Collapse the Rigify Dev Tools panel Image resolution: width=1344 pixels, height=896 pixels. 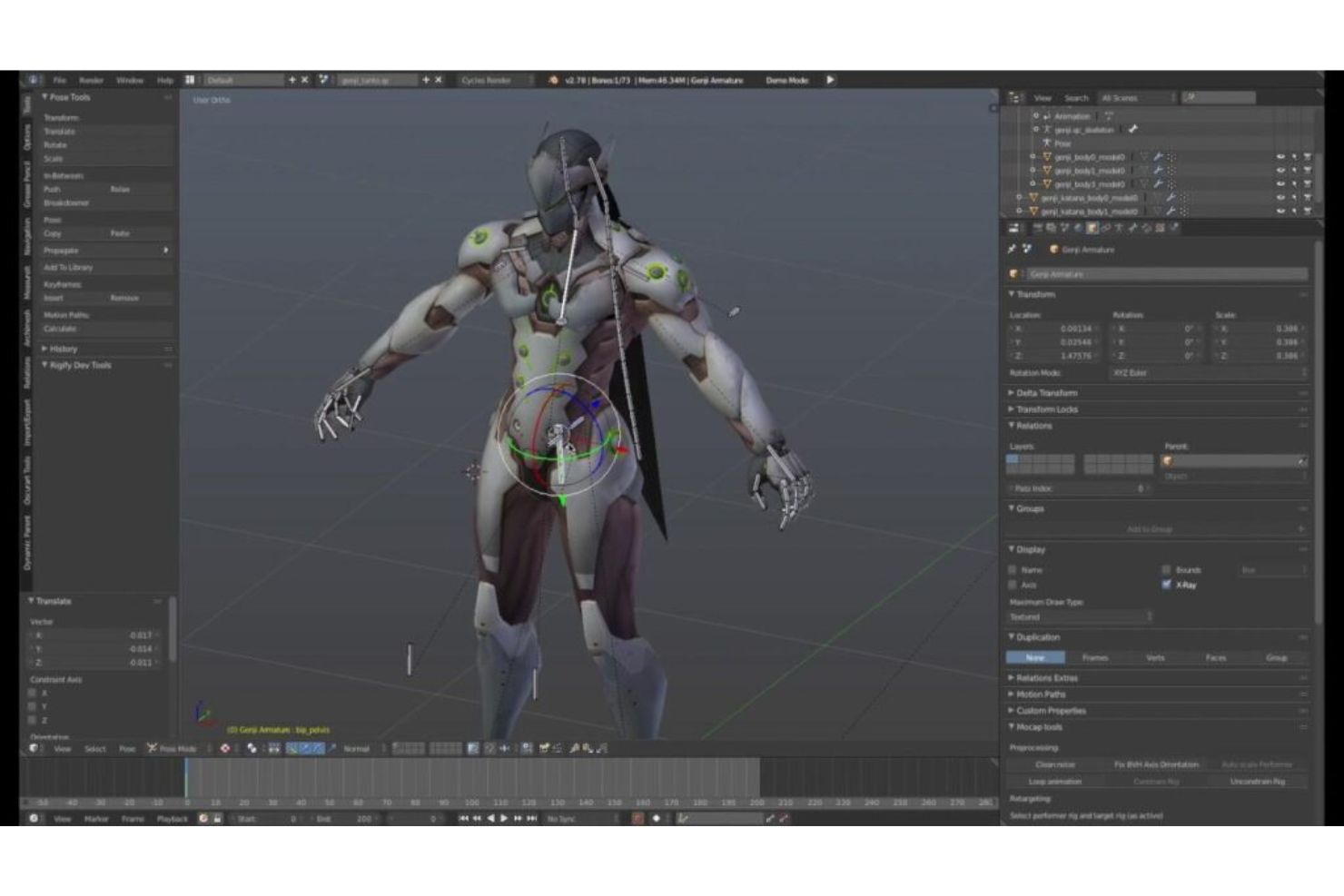coord(78,365)
